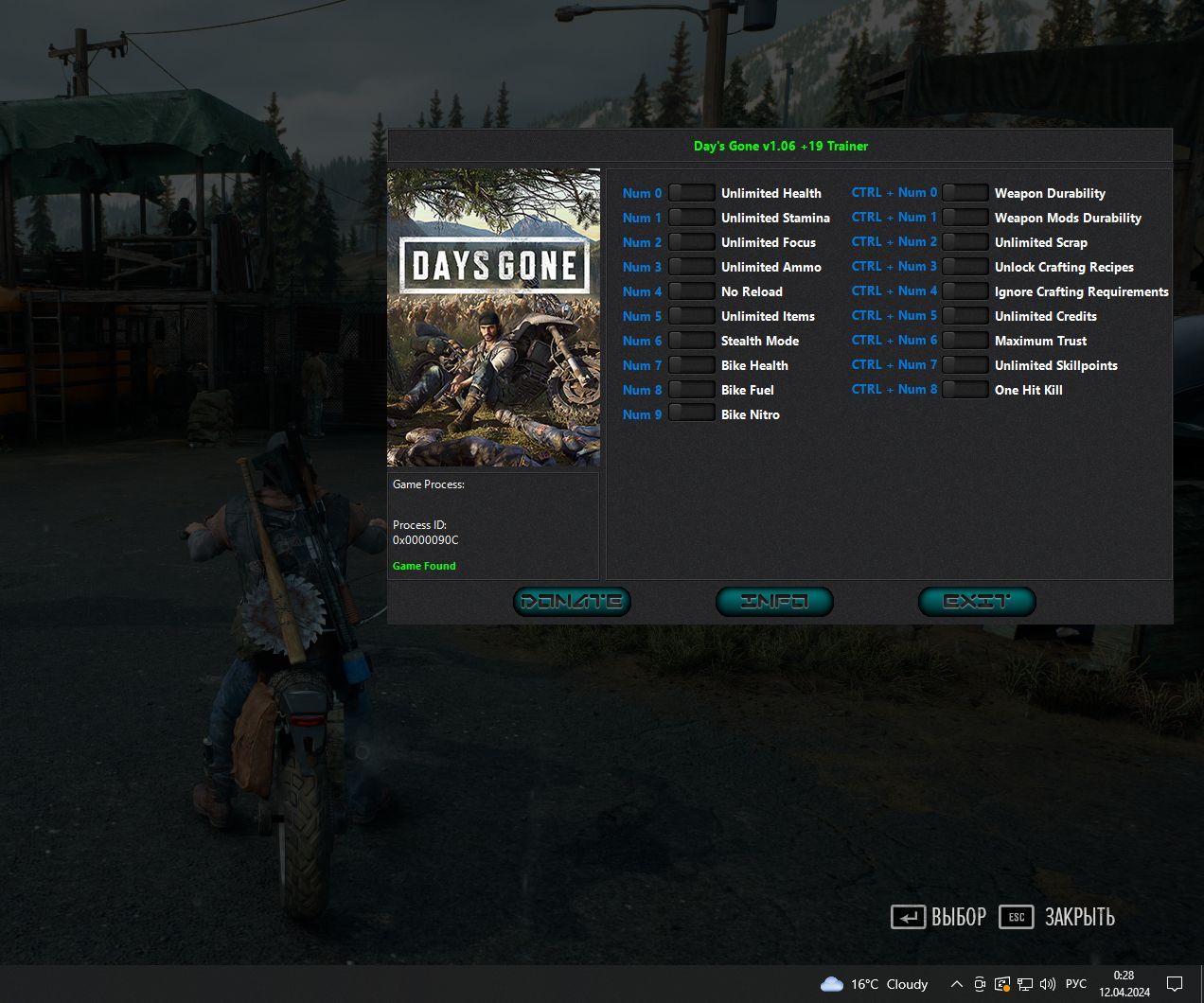This screenshot has width=1204, height=1003.
Task: Open the volume speaker icon
Action: [x=1048, y=984]
